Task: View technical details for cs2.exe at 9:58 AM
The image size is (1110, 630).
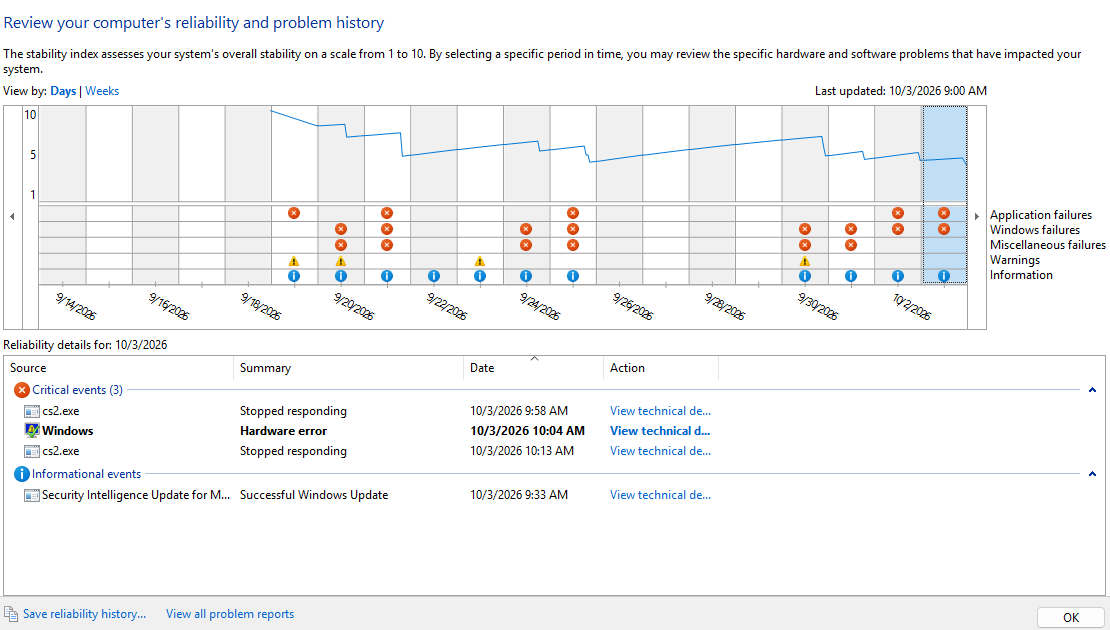Action: 660,411
